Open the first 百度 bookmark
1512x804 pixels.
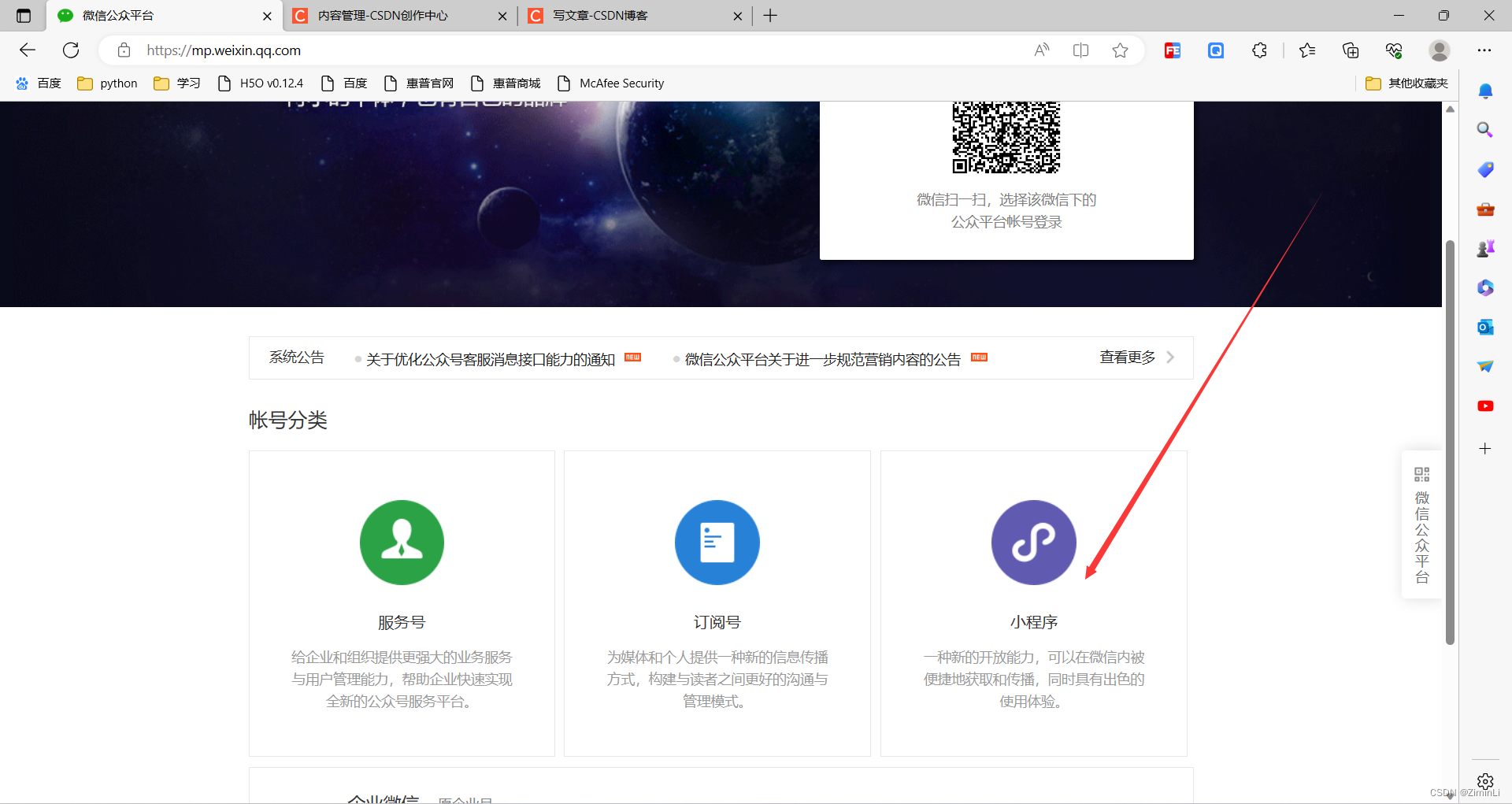39,83
